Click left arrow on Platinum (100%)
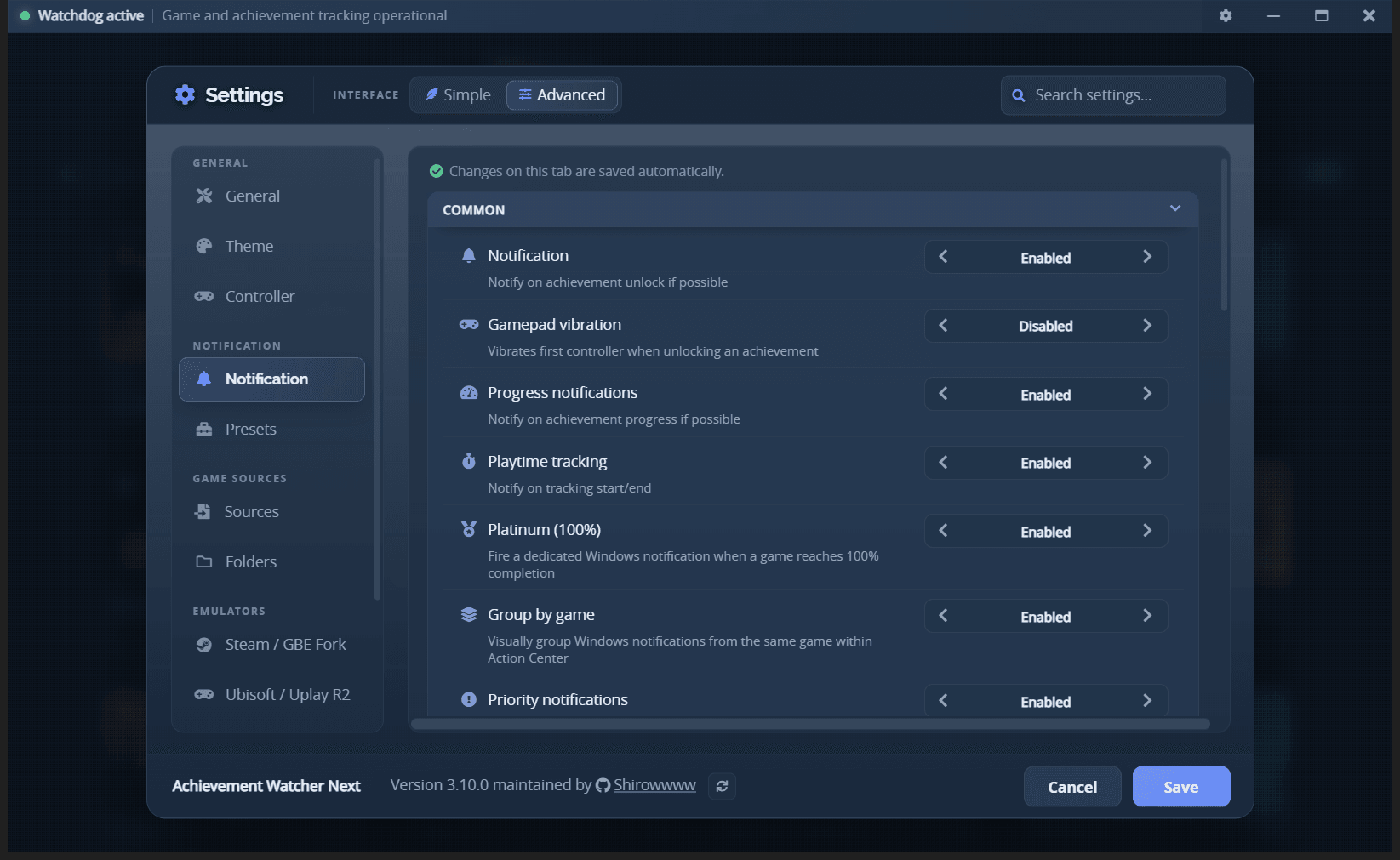This screenshot has width=1400, height=860. click(943, 531)
